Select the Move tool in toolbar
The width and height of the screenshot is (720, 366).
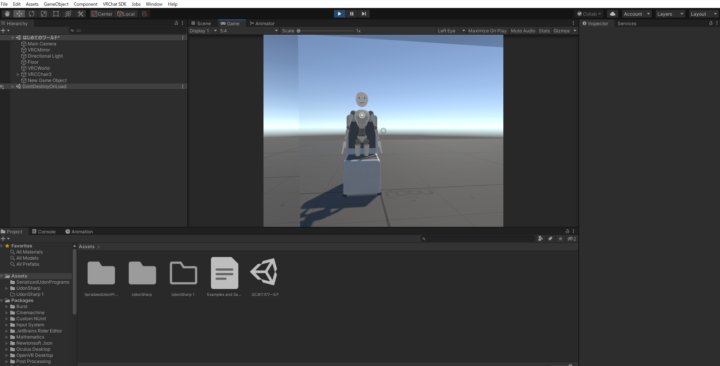[x=19, y=14]
